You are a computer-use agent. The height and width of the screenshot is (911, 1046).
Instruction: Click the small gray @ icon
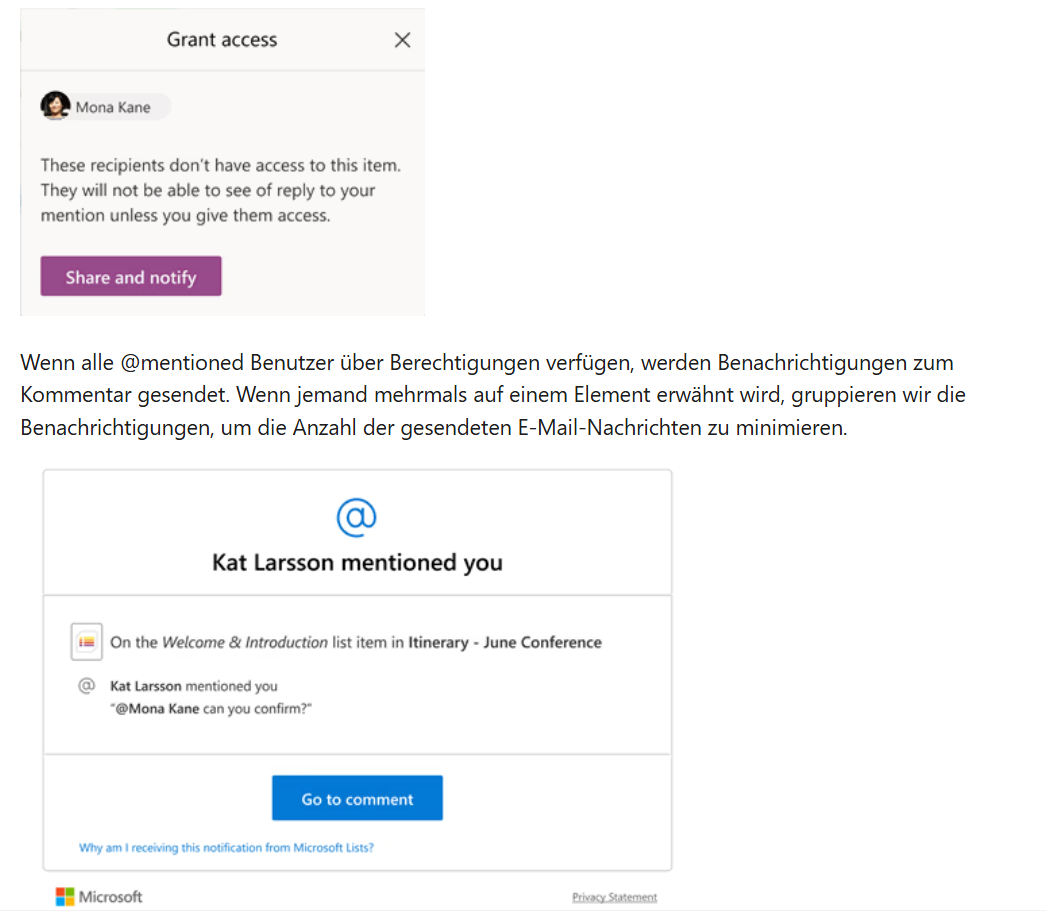[x=87, y=686]
